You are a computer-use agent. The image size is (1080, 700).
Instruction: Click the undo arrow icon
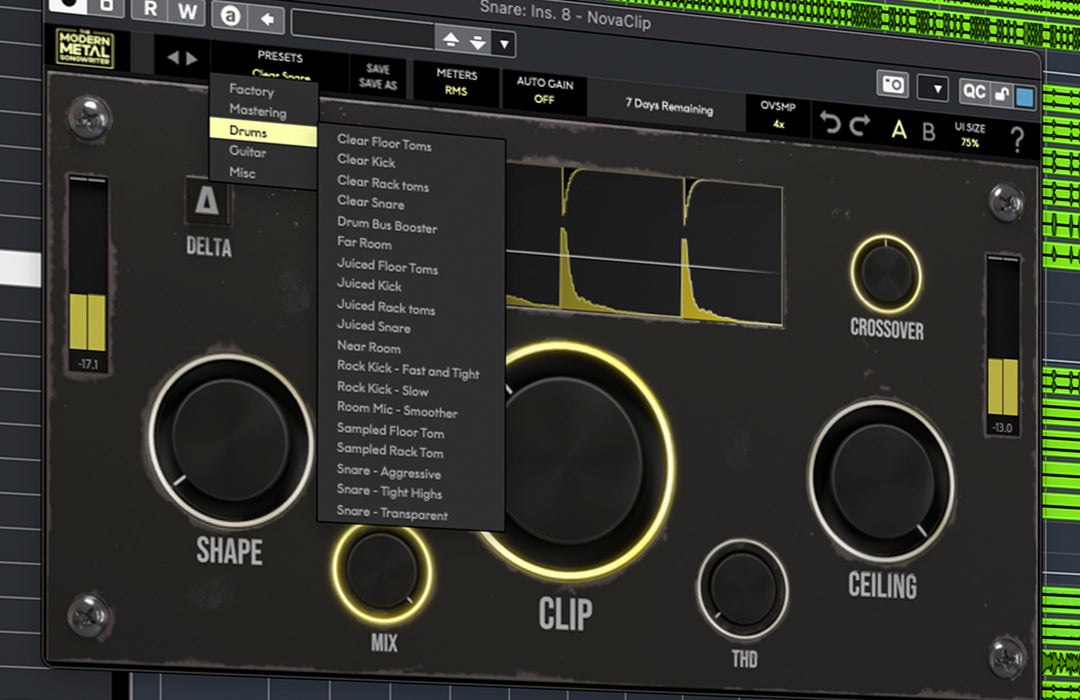(830, 125)
